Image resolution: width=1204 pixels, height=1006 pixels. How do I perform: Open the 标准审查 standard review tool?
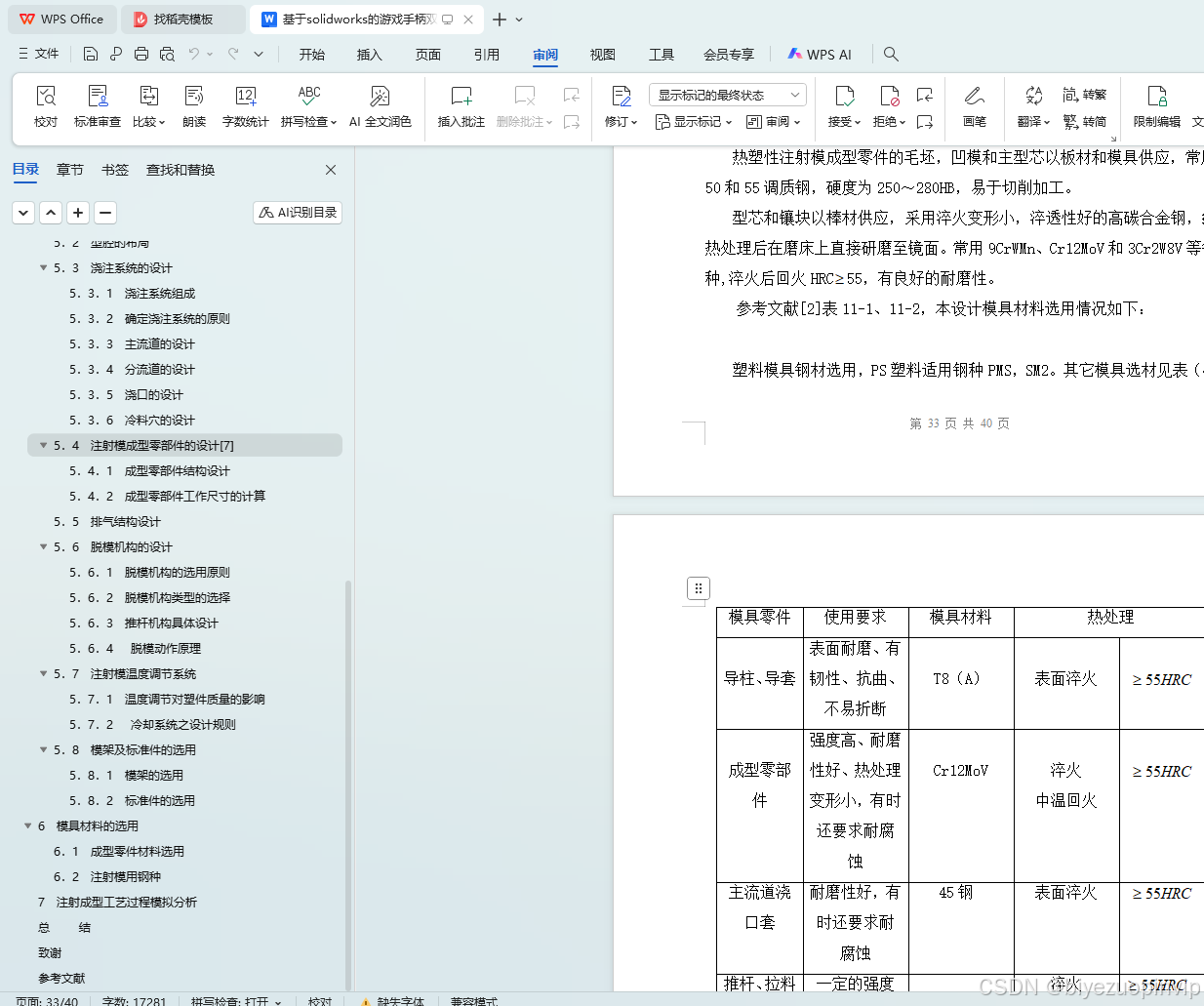tap(98, 106)
